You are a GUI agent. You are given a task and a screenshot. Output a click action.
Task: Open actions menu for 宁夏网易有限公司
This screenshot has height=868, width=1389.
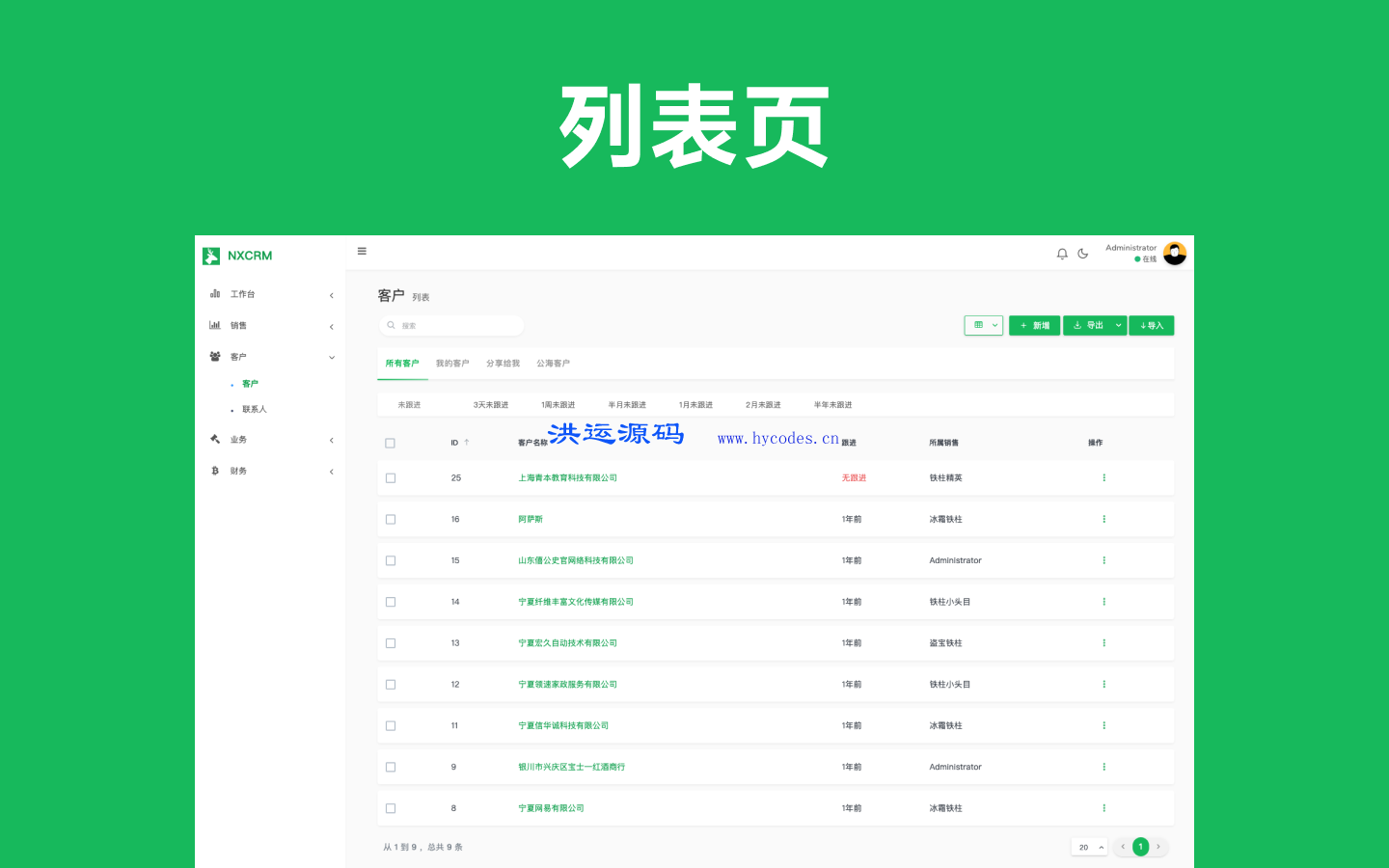(1103, 808)
